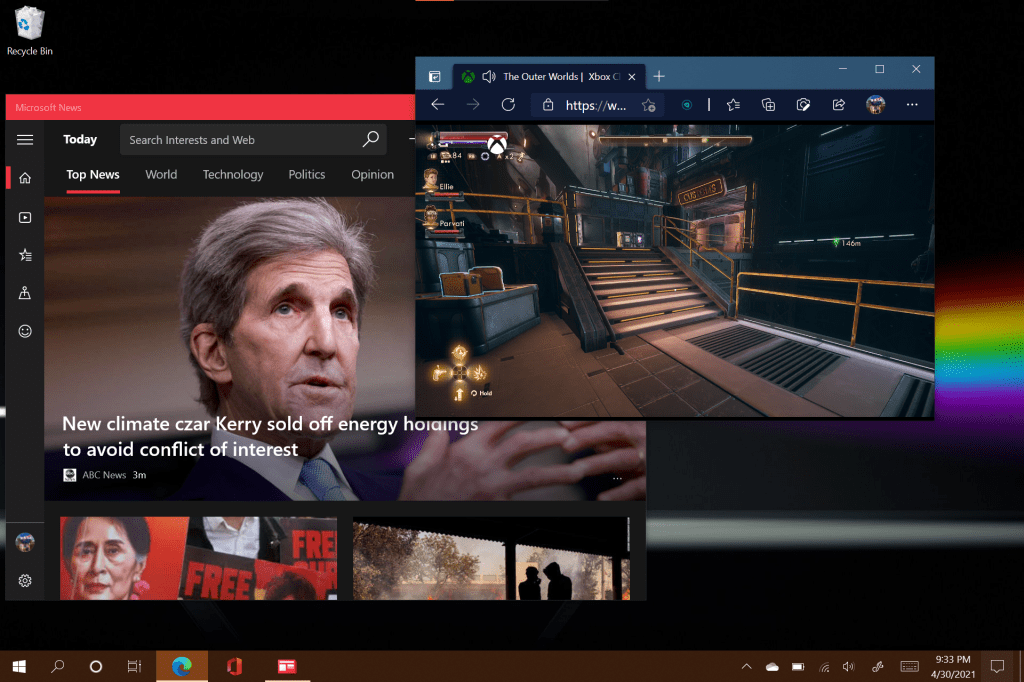
Task: Click the Edge refresh button
Action: tap(508, 104)
